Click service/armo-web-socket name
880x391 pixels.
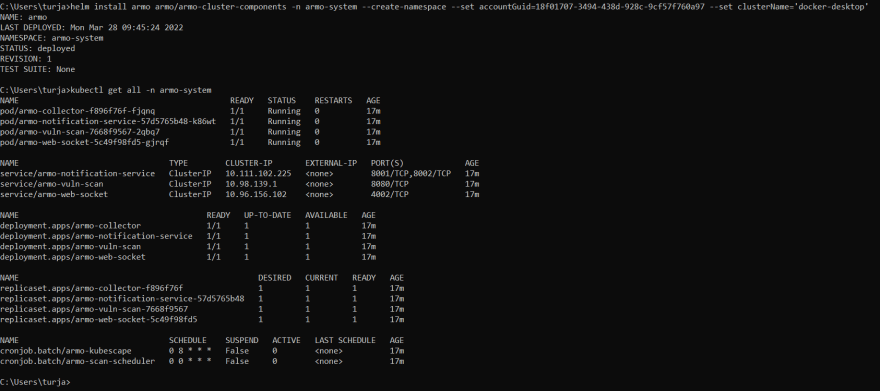(54, 194)
